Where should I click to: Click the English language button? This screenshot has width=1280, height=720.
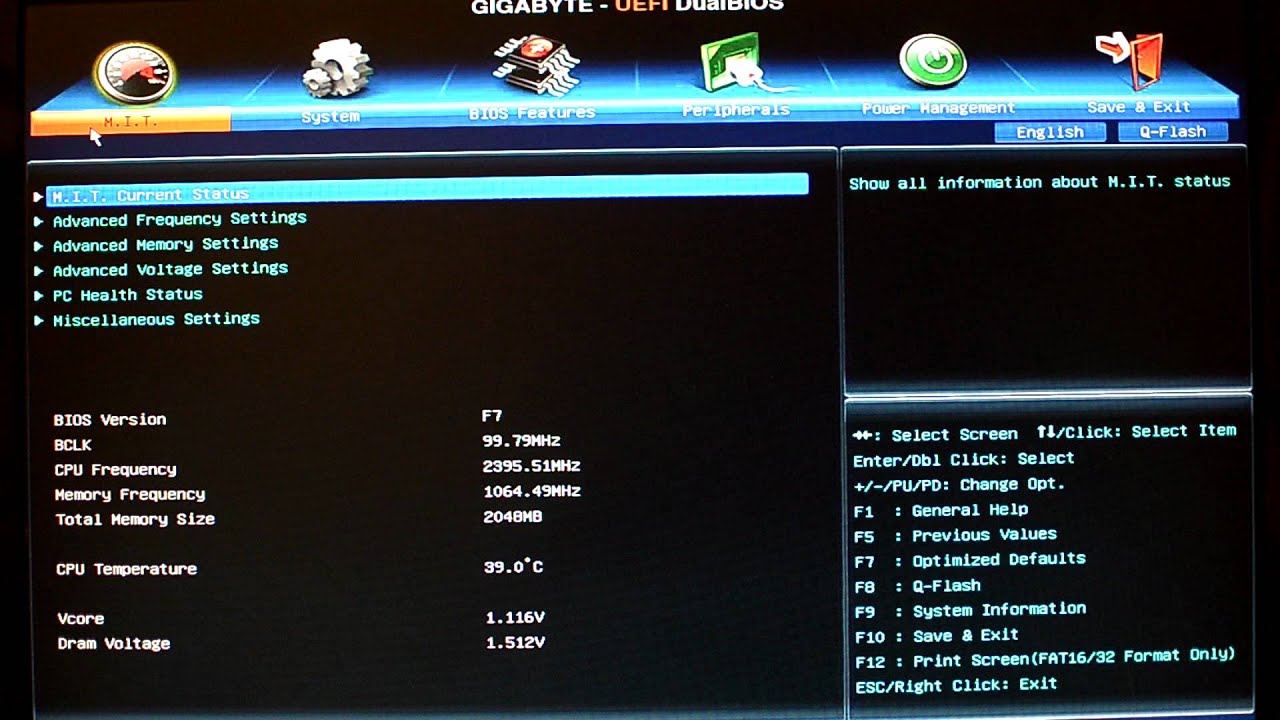[1050, 132]
